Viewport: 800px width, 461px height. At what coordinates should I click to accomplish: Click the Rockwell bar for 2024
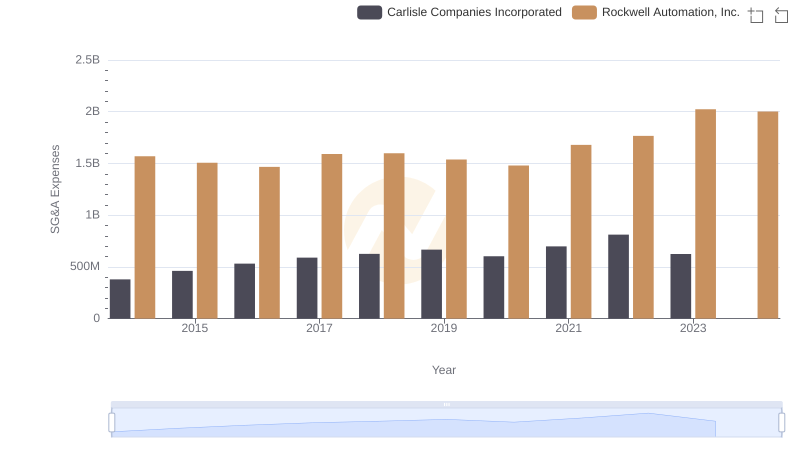[x=767, y=215]
